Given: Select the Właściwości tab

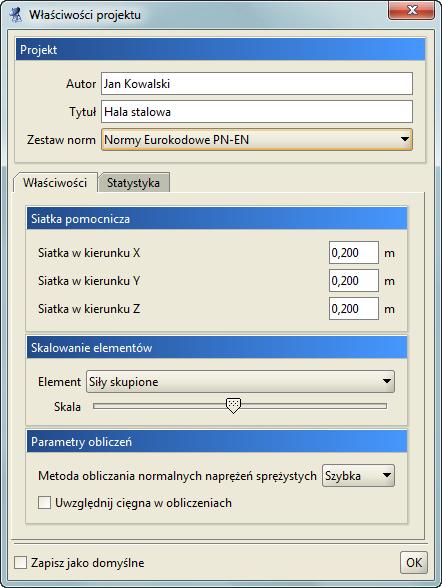Looking at the screenshot, I should click(x=55, y=183).
